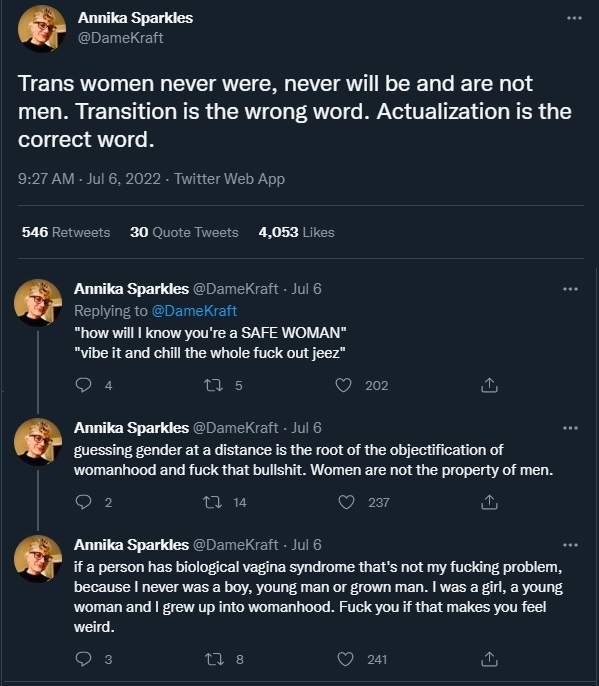This screenshot has height=686, width=599.
Task: Like the reply that has 202 likes
Action: (x=343, y=385)
